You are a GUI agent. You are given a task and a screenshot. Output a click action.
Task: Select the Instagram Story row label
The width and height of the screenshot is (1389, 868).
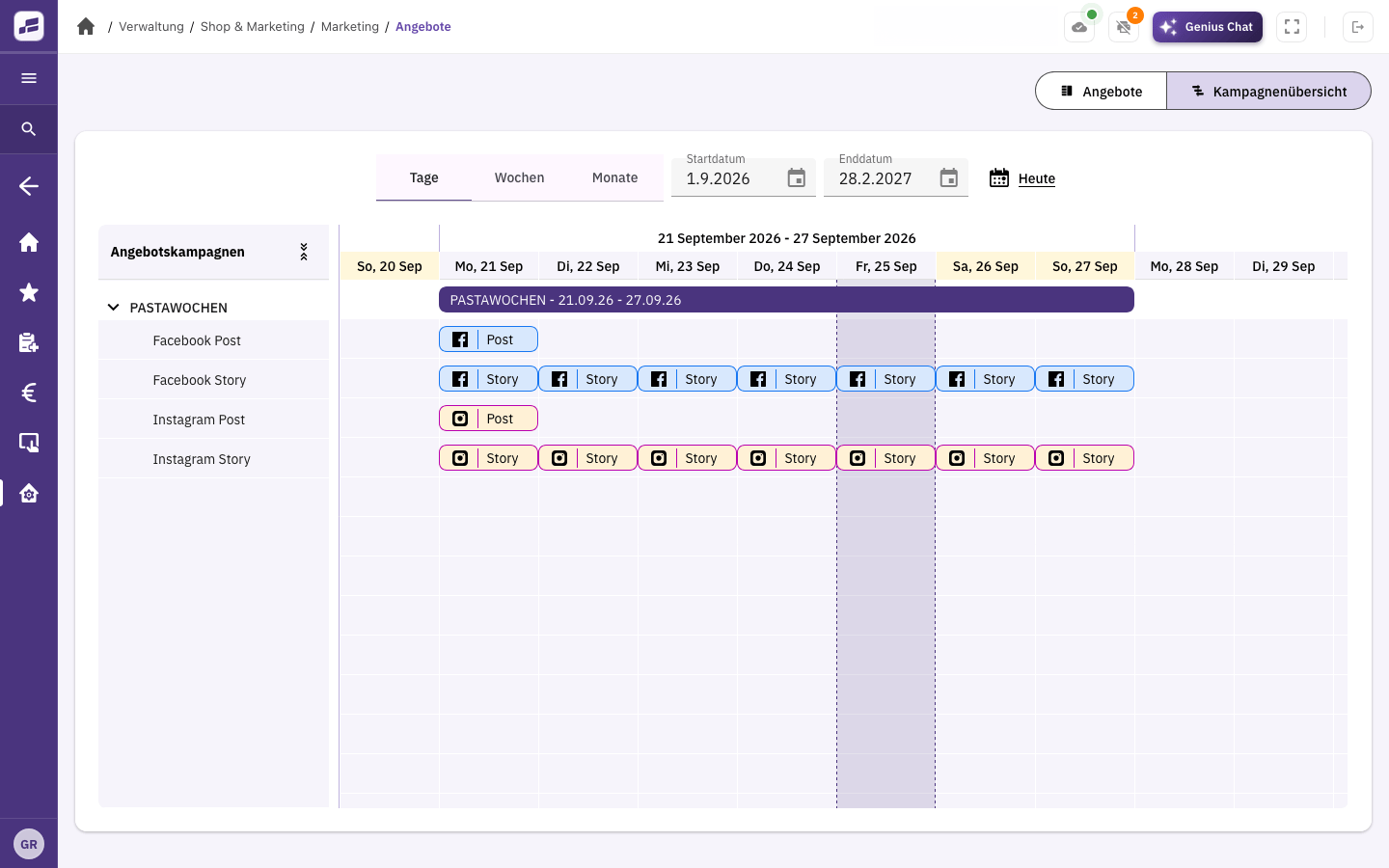[202, 459]
